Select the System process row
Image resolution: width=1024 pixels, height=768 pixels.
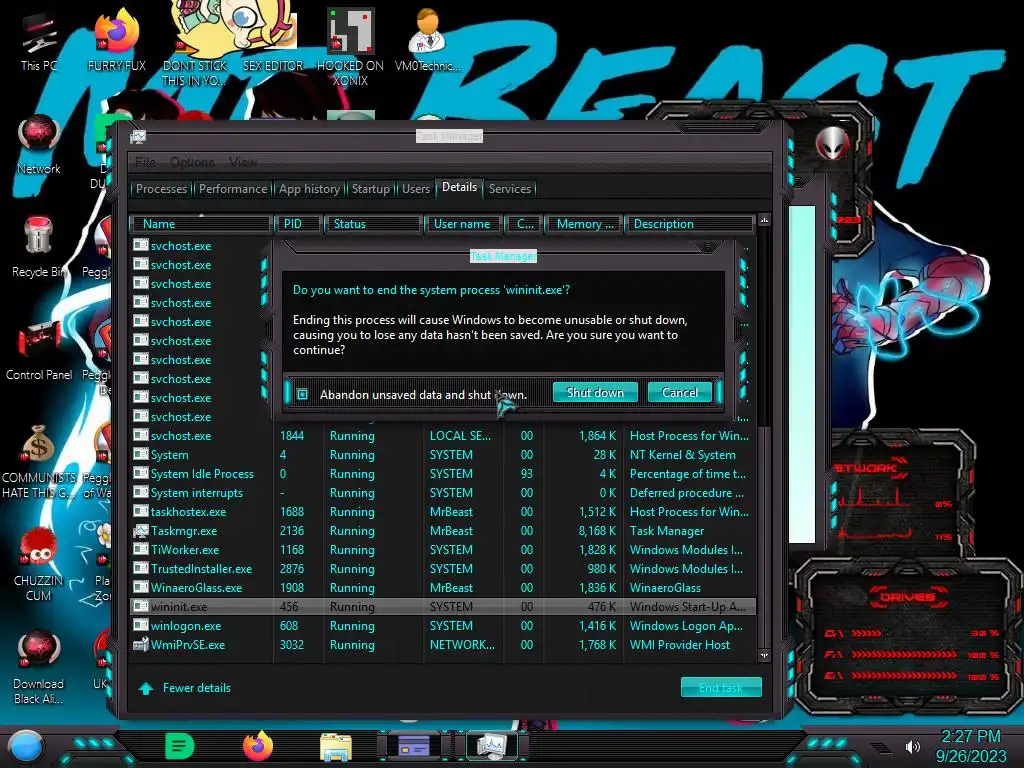[x=443, y=455]
